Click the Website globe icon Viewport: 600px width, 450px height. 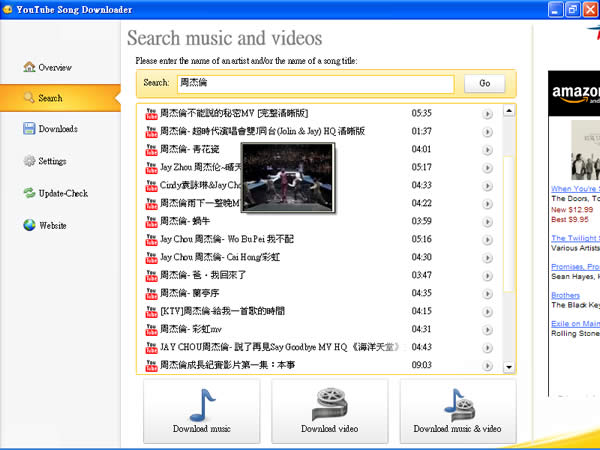point(29,225)
